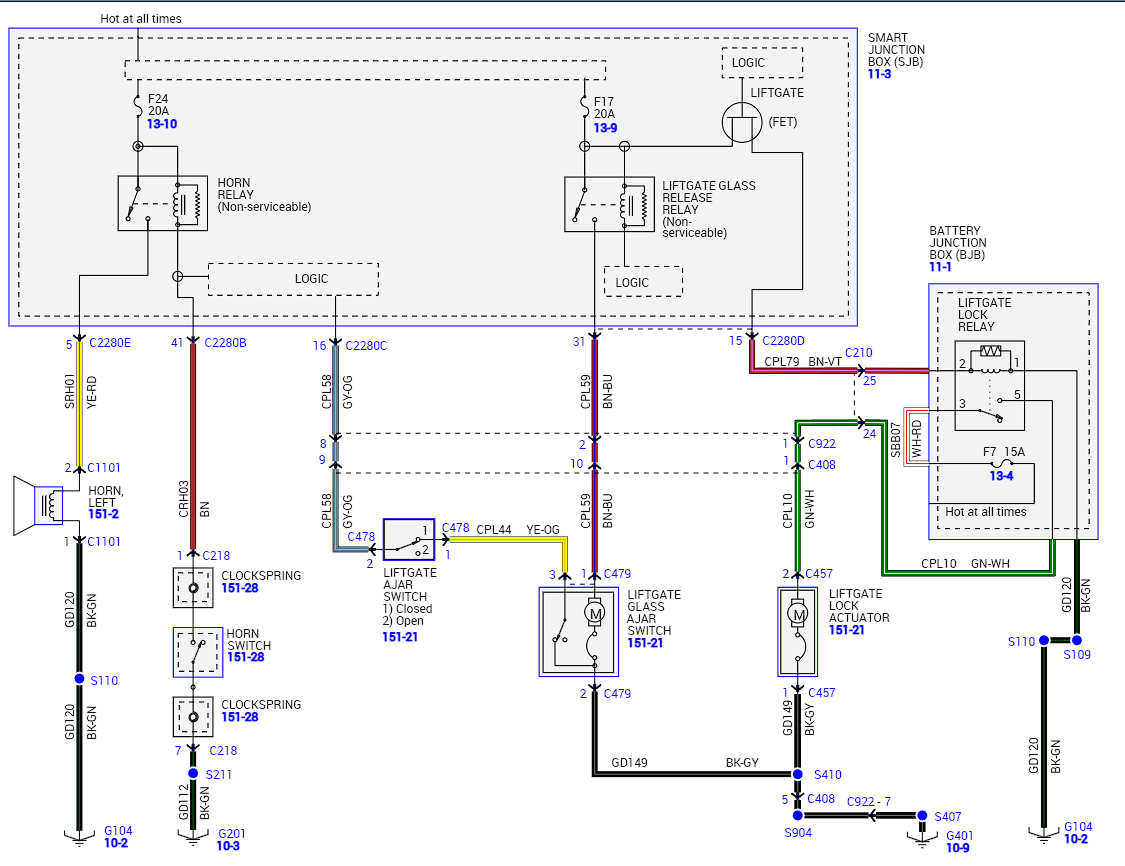Follow the 13-10 link under fuse F24

tap(161, 123)
